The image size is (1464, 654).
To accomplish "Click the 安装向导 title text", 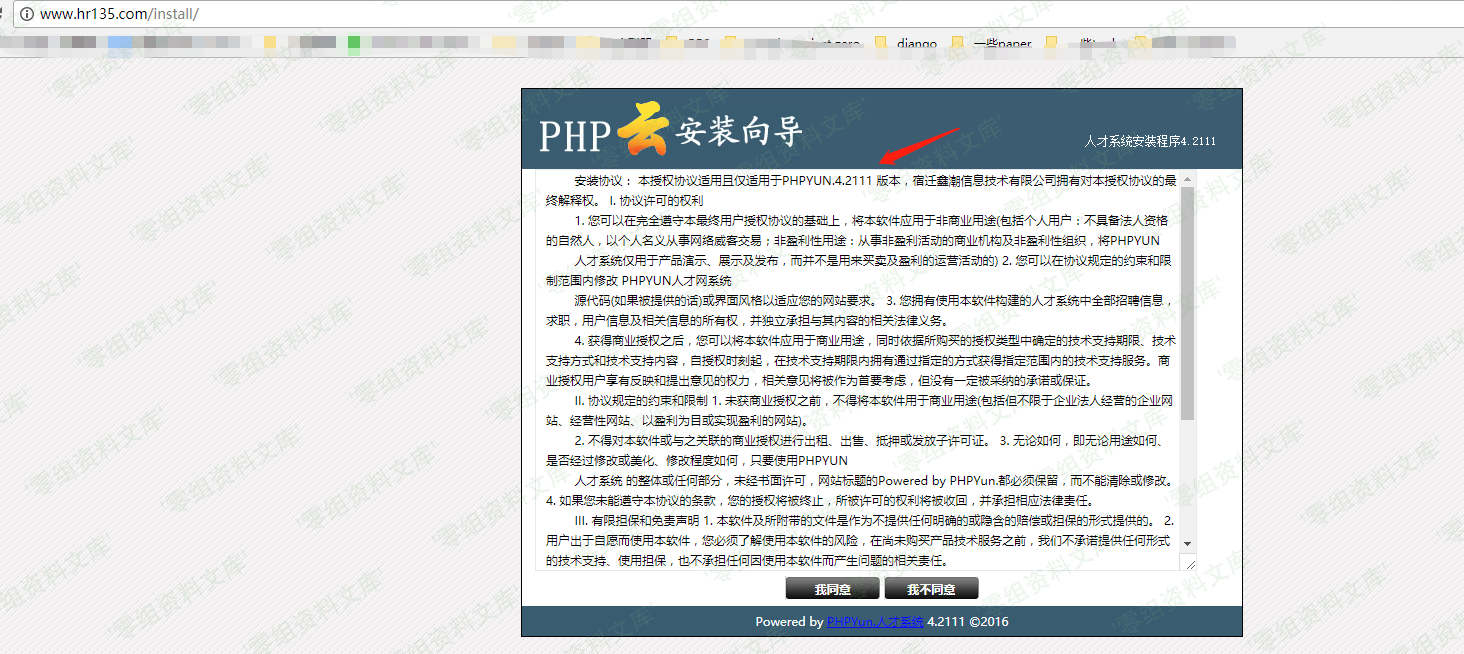I will tap(738, 132).
